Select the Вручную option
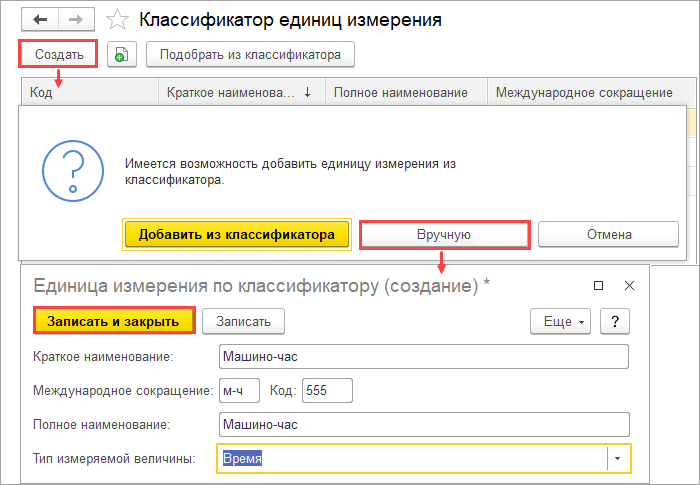 click(443, 234)
